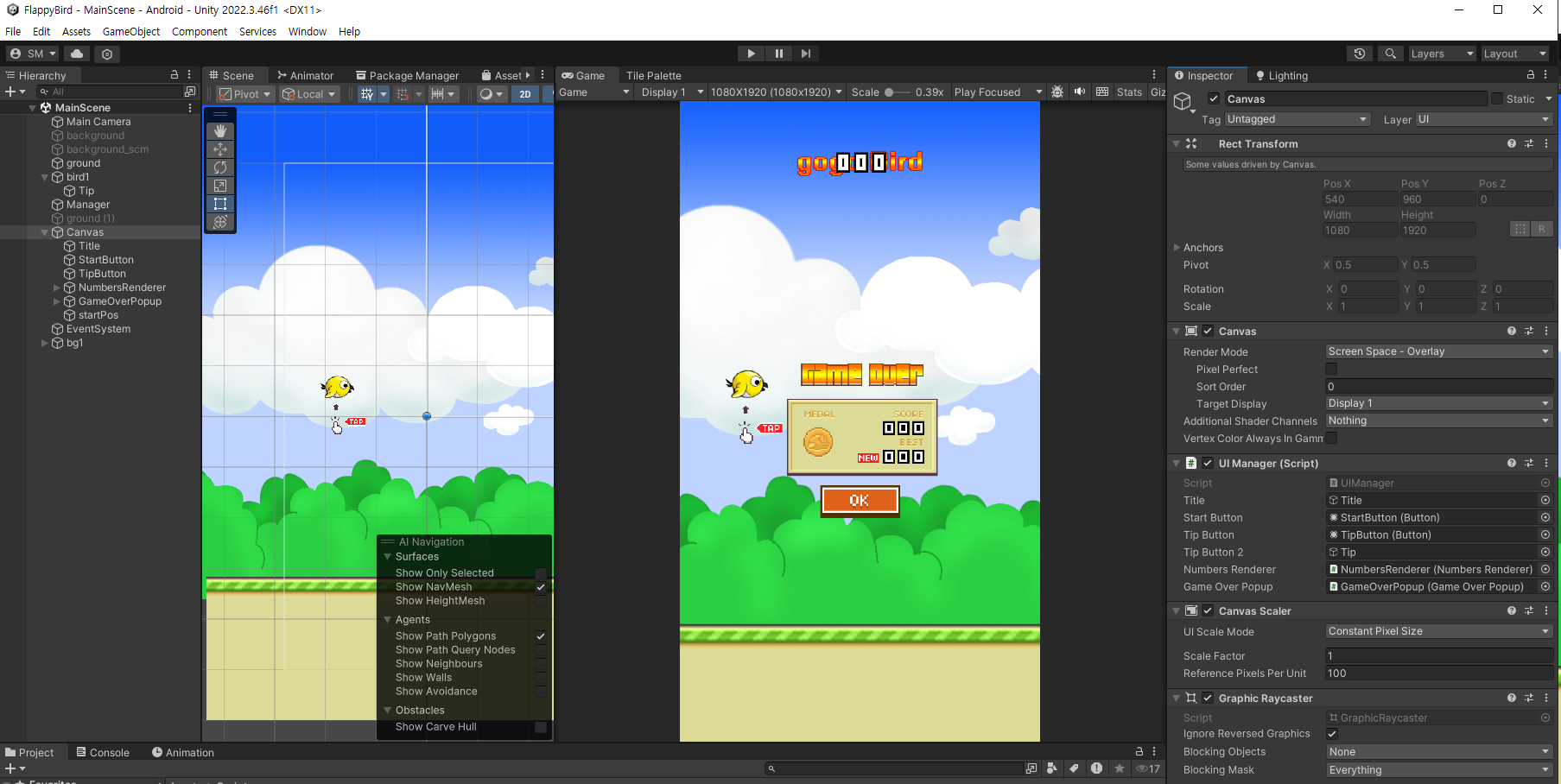The height and width of the screenshot is (784, 1561).
Task: Open the Layout dropdown
Action: coord(1513,54)
